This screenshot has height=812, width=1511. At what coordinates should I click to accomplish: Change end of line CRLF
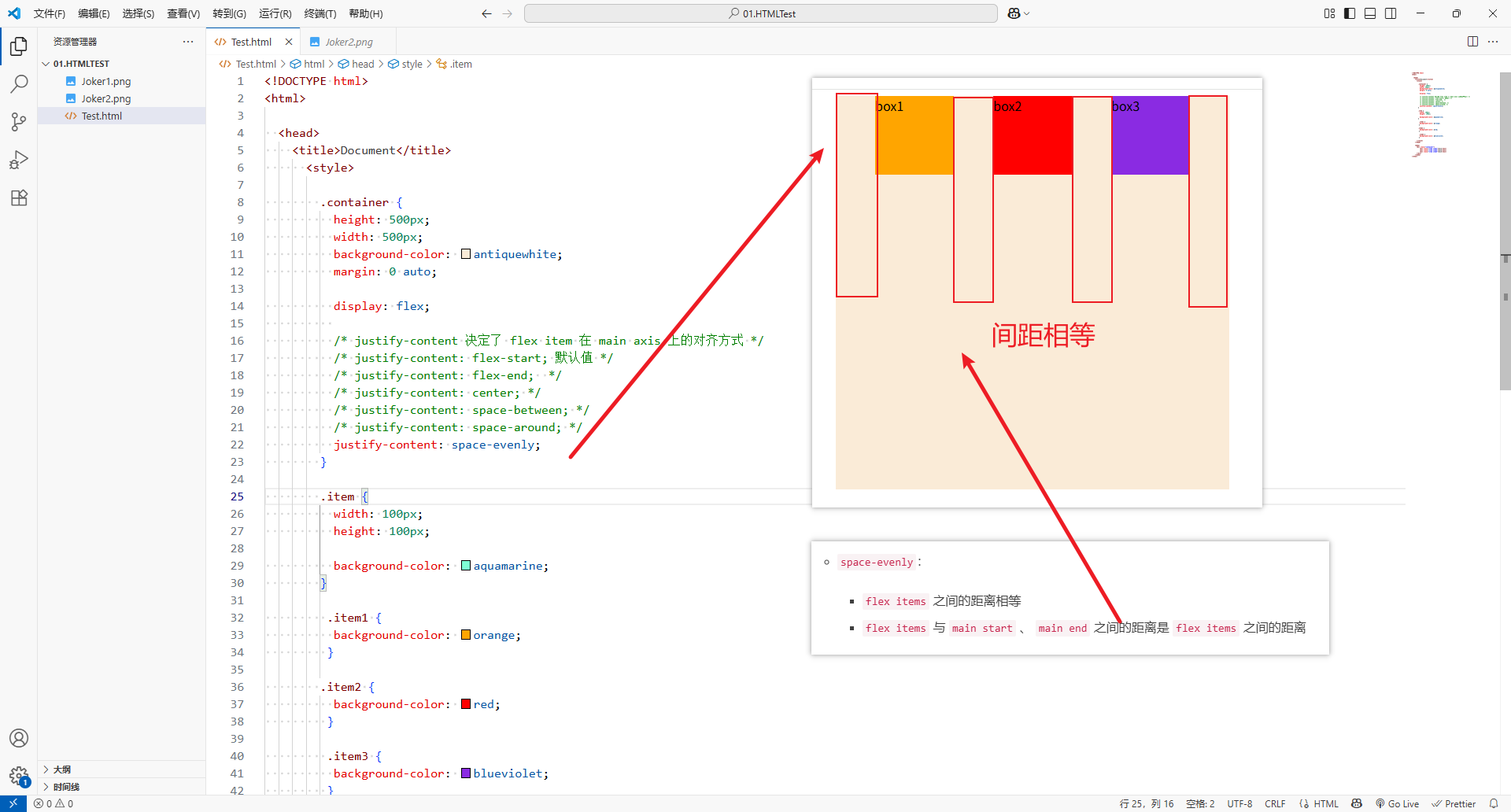tap(1275, 803)
